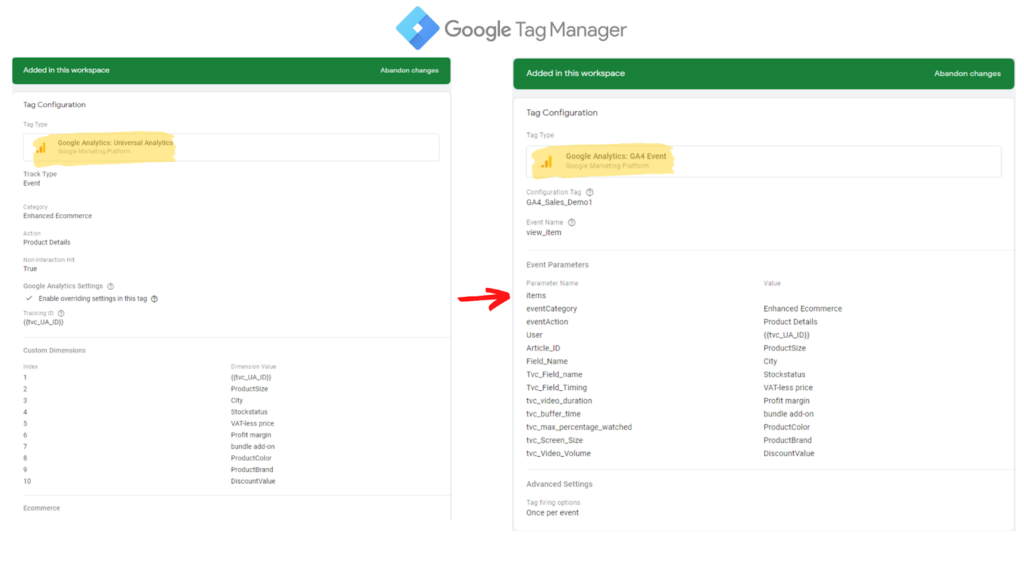Click the Universal Analytics bar chart icon
The width and height of the screenshot is (1024, 575).
(41, 148)
